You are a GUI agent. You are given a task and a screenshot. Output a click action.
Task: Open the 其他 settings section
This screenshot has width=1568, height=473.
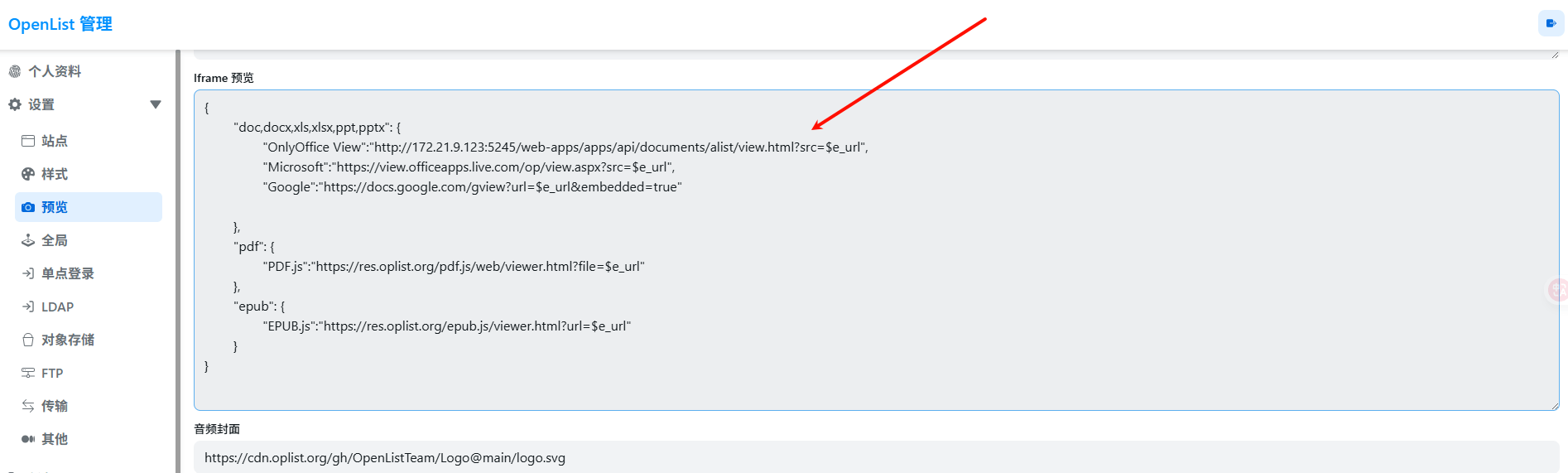point(55,439)
